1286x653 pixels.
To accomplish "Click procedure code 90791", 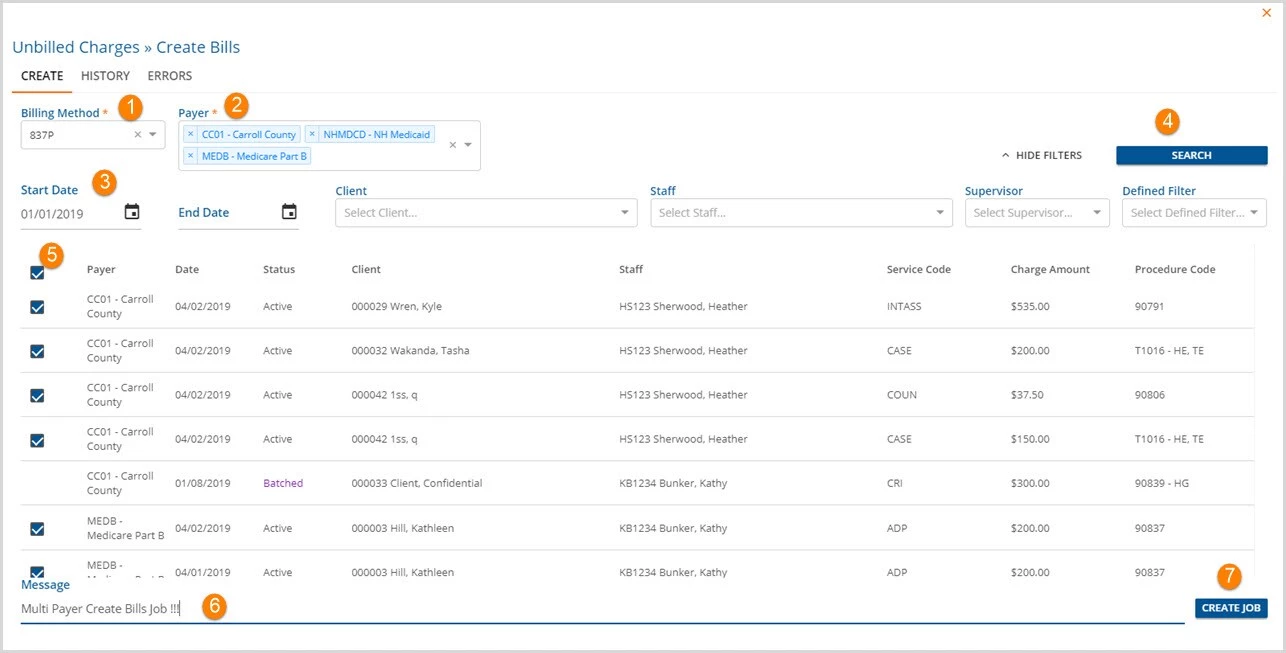I will pos(1150,306).
